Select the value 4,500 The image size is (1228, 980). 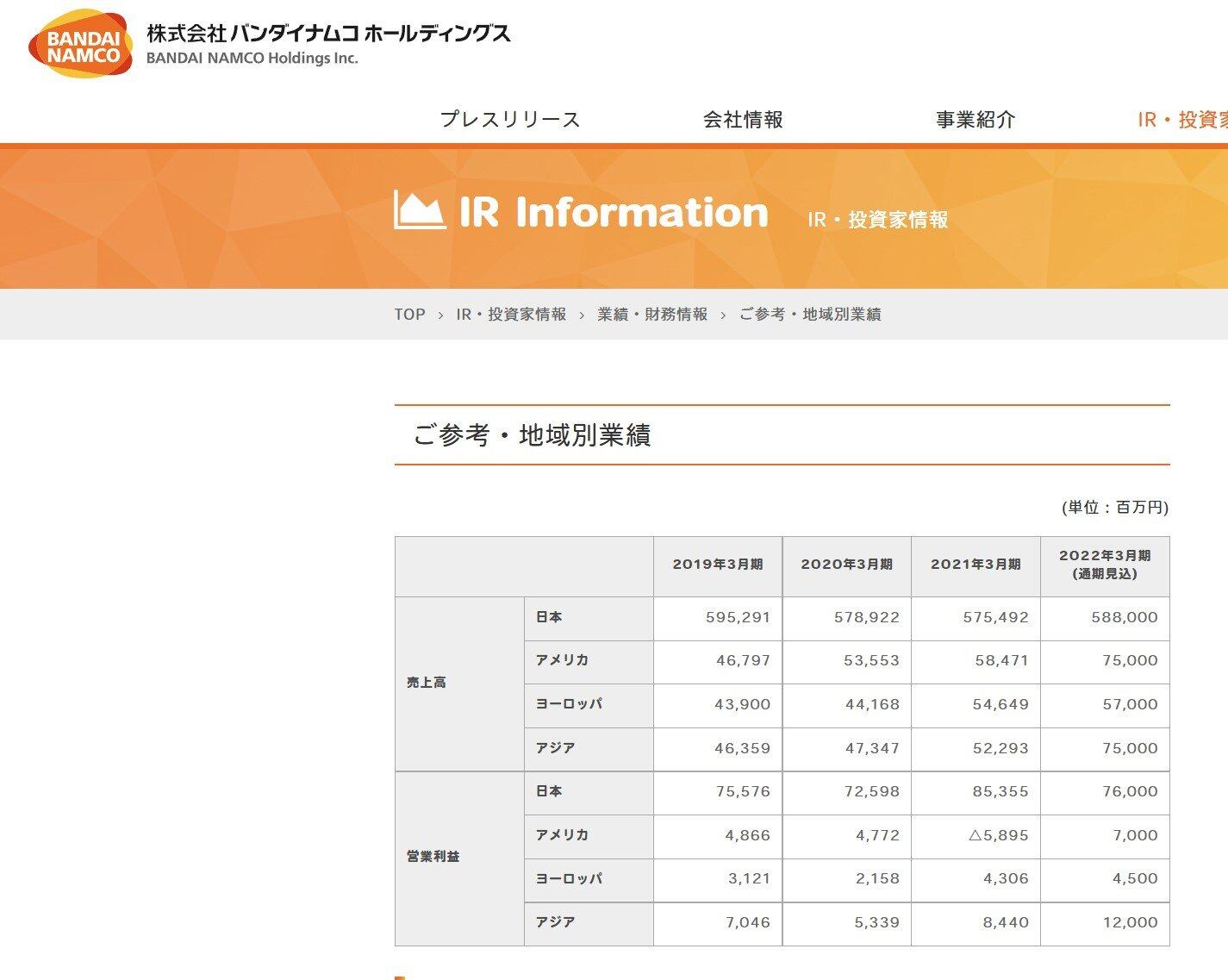click(1136, 879)
